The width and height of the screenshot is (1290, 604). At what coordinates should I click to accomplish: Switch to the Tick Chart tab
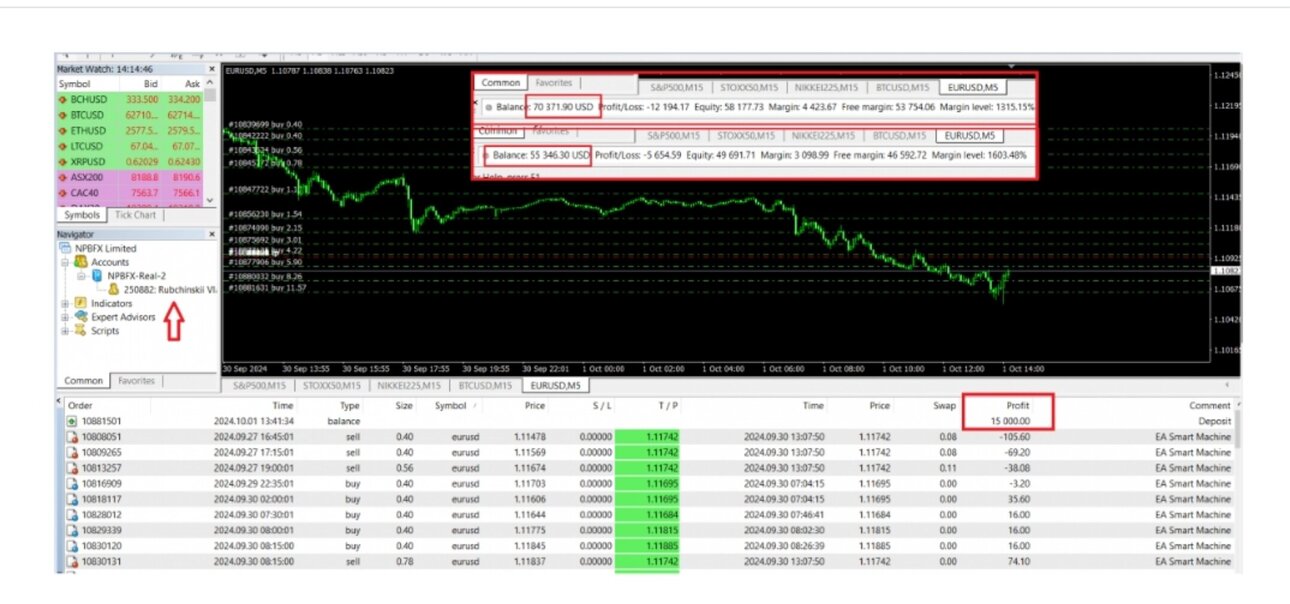click(135, 215)
